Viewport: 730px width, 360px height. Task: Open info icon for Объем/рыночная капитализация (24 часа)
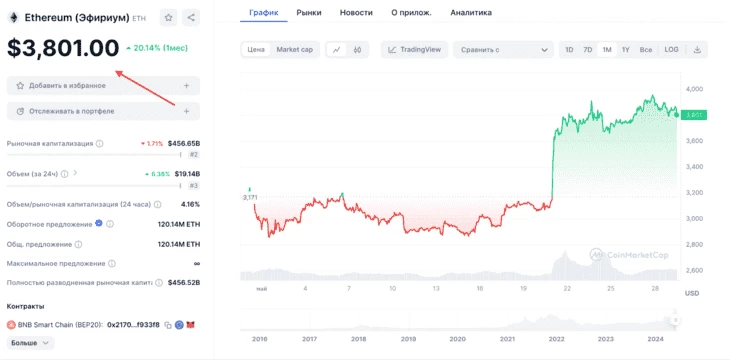157,204
